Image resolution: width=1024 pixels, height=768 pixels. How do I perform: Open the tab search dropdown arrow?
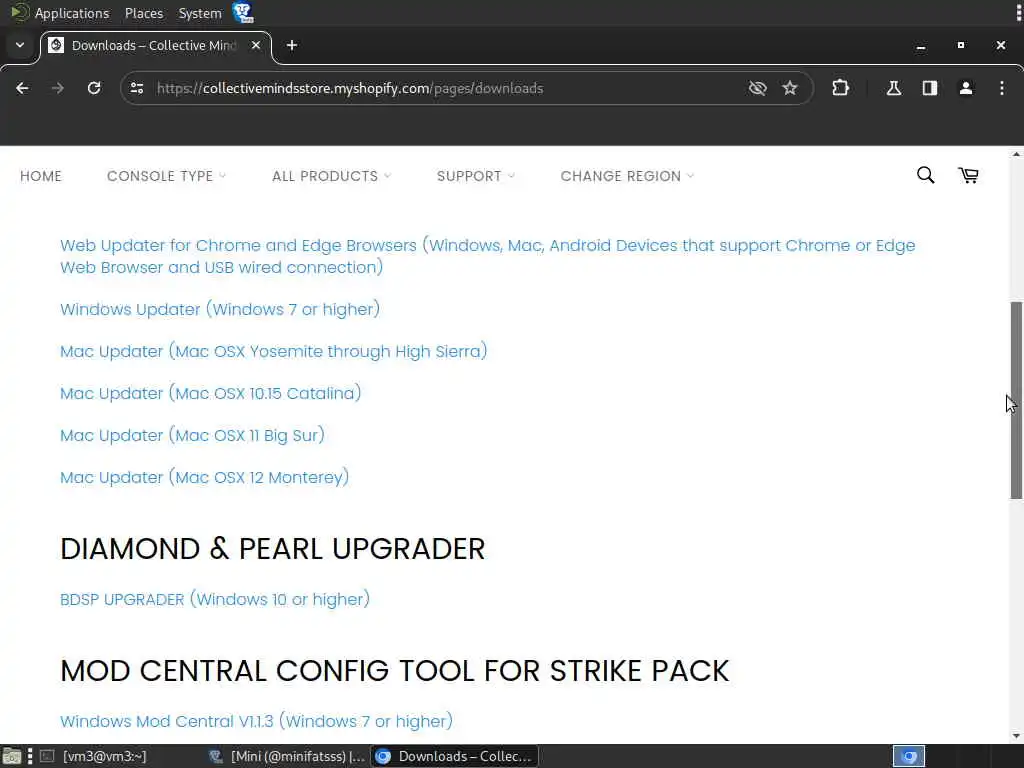pos(20,45)
